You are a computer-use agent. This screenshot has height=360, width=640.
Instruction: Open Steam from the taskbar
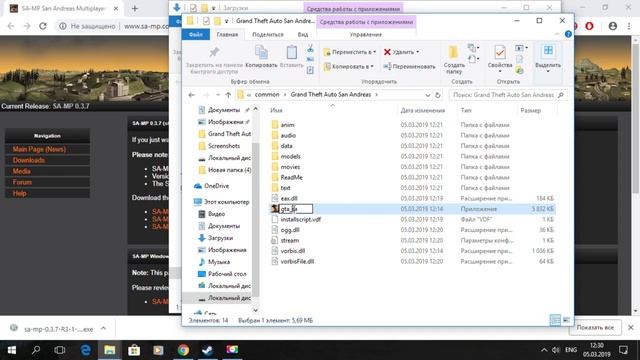(207, 350)
